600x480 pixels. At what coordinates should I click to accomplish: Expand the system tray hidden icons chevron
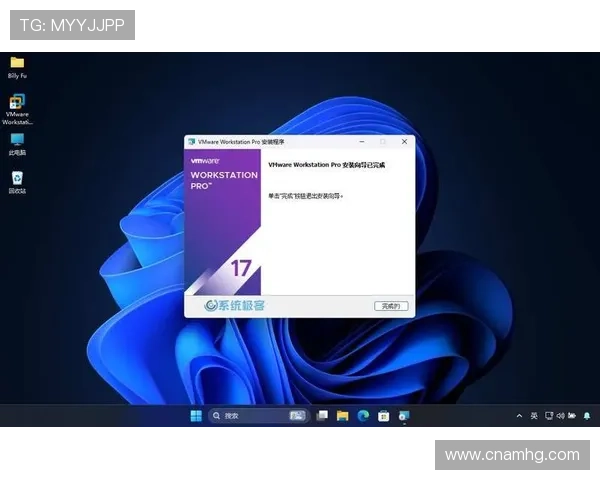click(519, 415)
